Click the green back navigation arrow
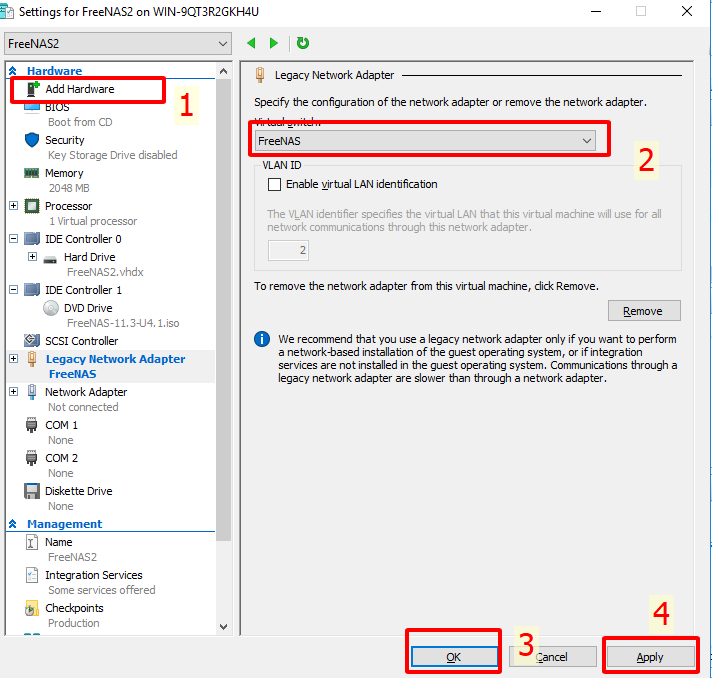The image size is (712, 678). point(251,43)
